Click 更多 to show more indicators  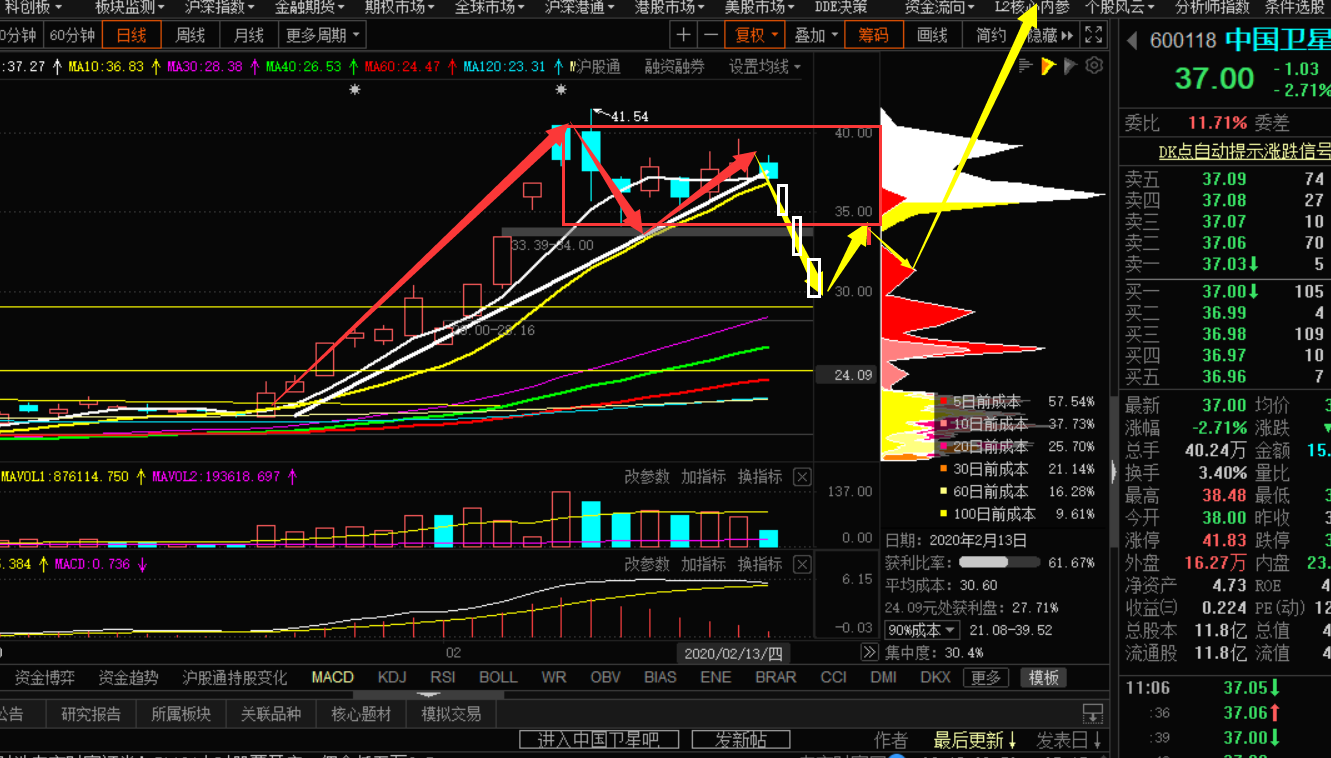tap(986, 677)
